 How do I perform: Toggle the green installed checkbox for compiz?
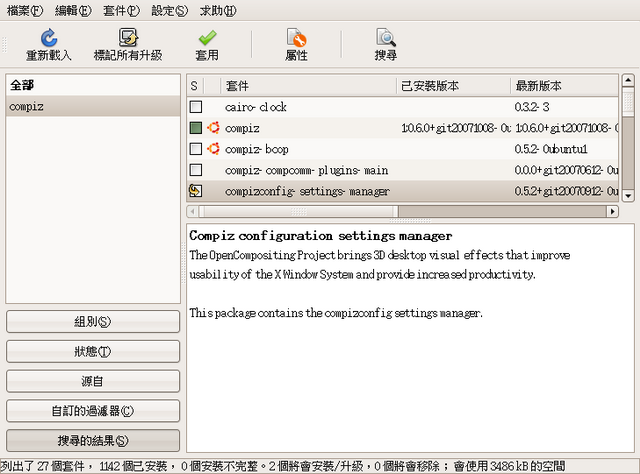196,128
